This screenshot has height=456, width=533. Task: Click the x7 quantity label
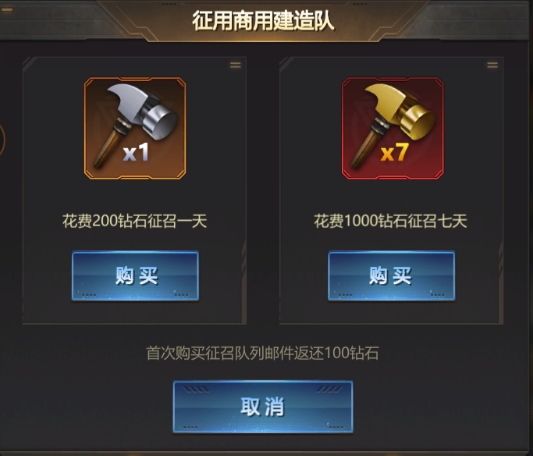[394, 152]
